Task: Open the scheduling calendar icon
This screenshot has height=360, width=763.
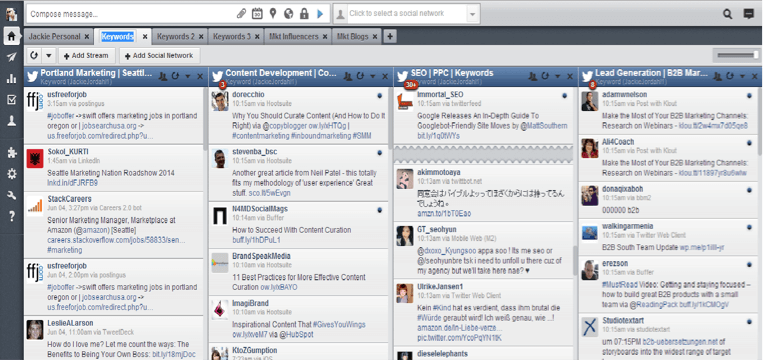Action: click(x=257, y=14)
